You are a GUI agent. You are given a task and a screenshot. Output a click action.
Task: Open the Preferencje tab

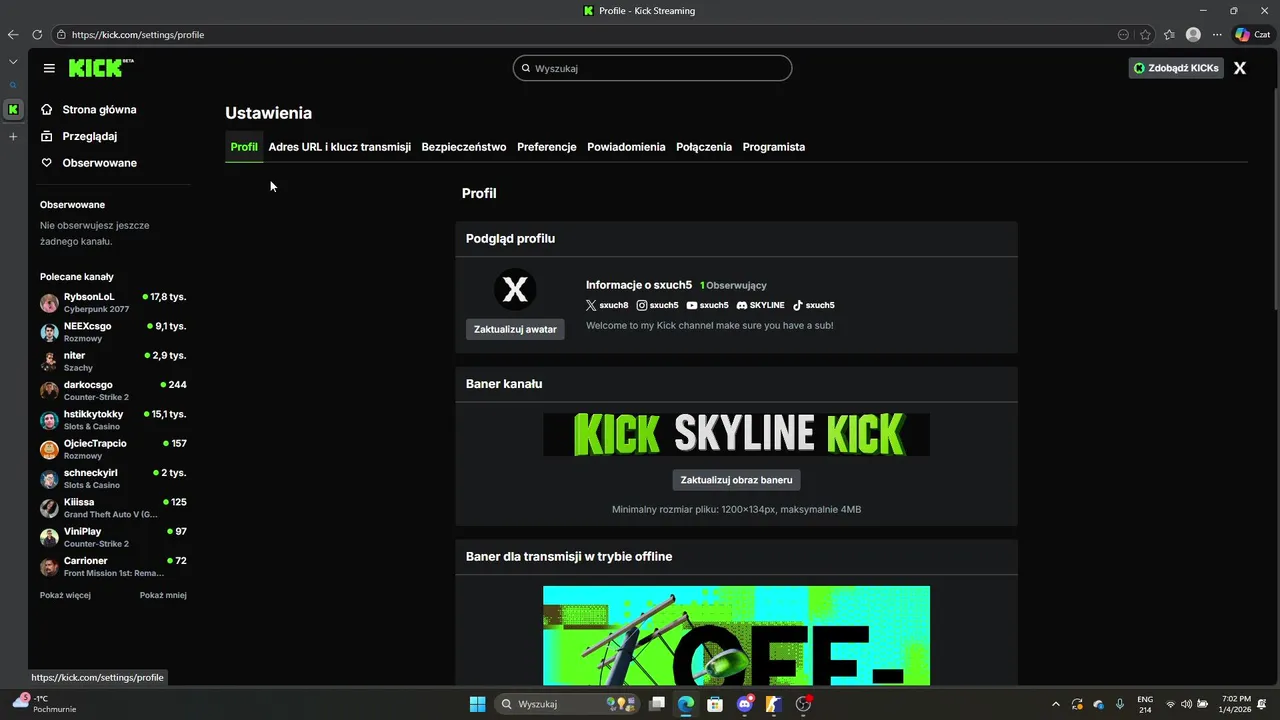(x=547, y=147)
